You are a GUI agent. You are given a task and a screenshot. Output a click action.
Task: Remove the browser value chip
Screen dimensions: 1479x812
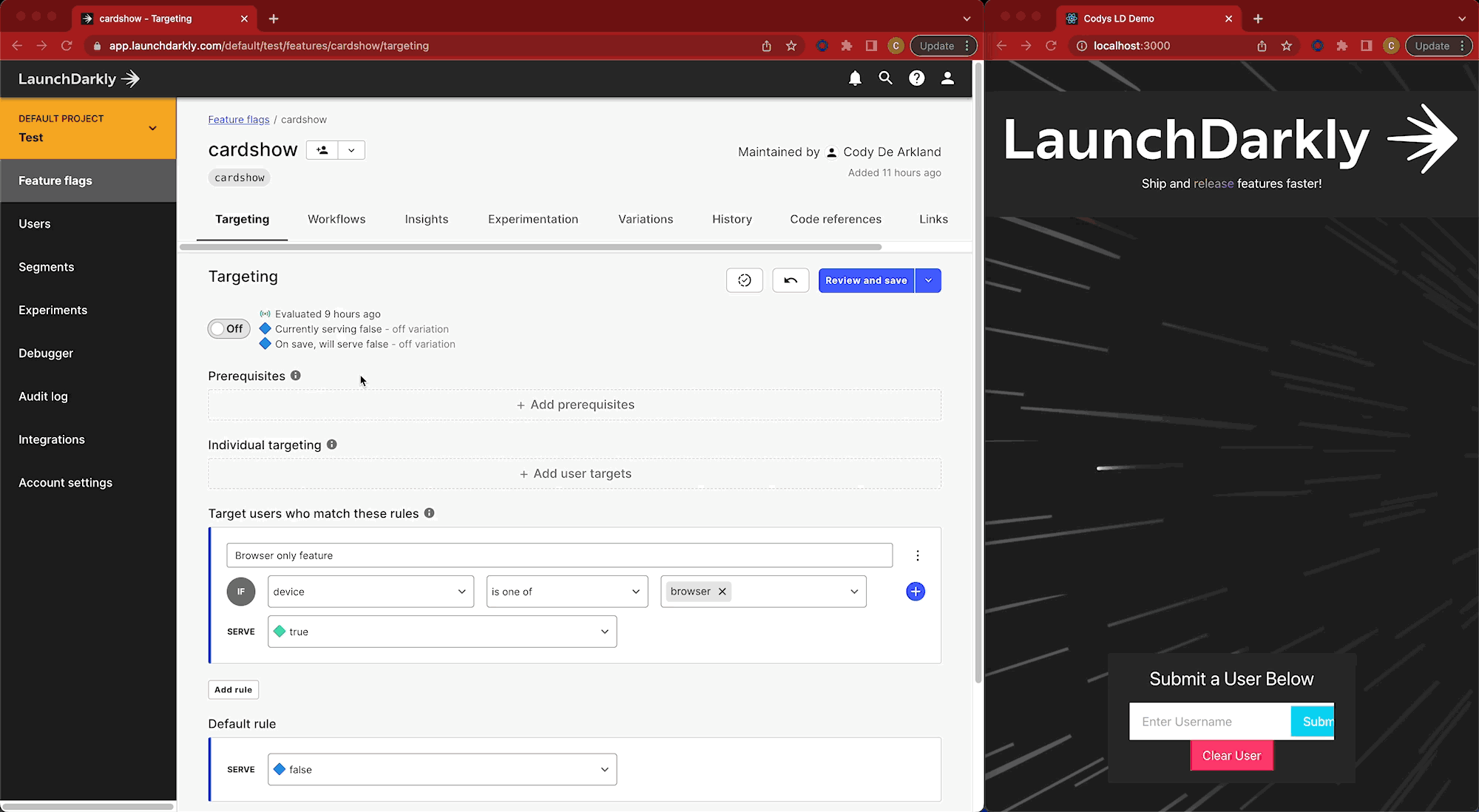722,592
